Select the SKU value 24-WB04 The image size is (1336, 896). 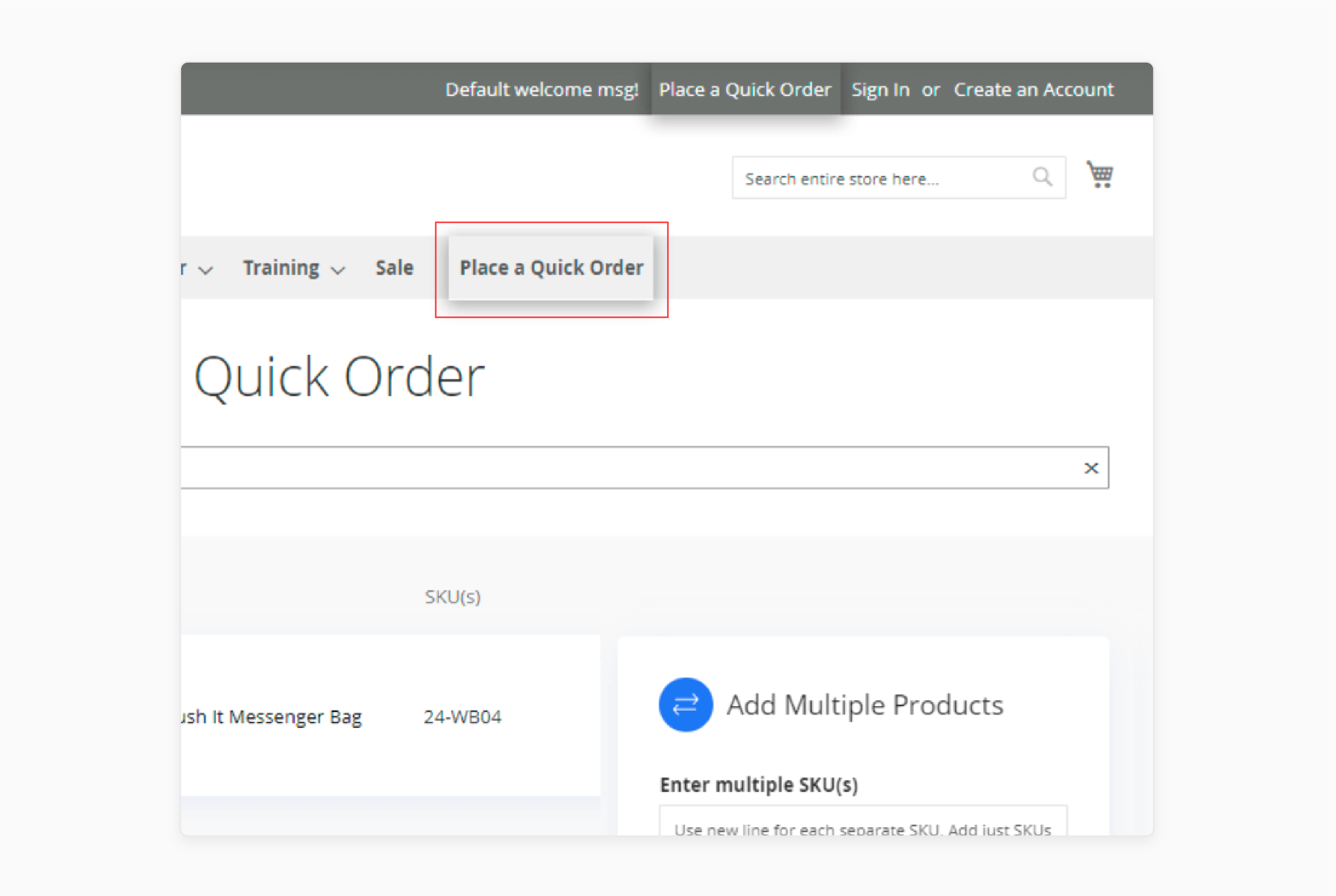[x=462, y=716]
